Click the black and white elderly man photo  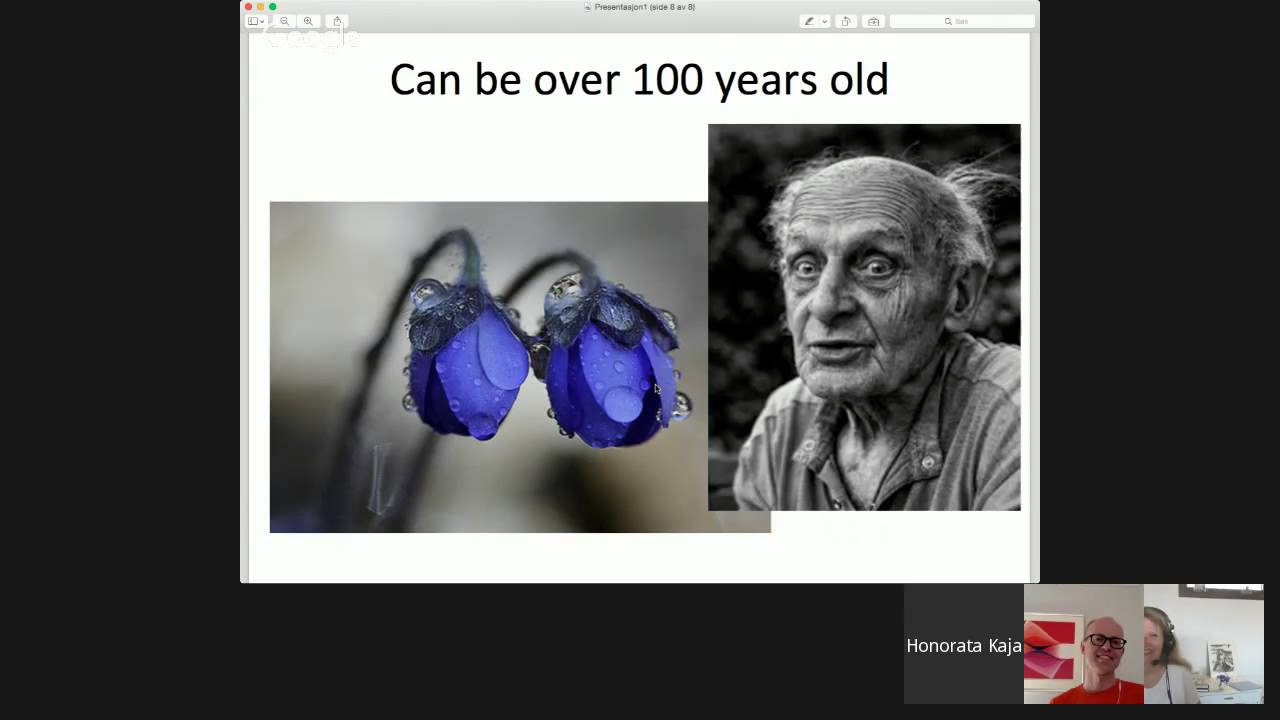click(x=864, y=317)
